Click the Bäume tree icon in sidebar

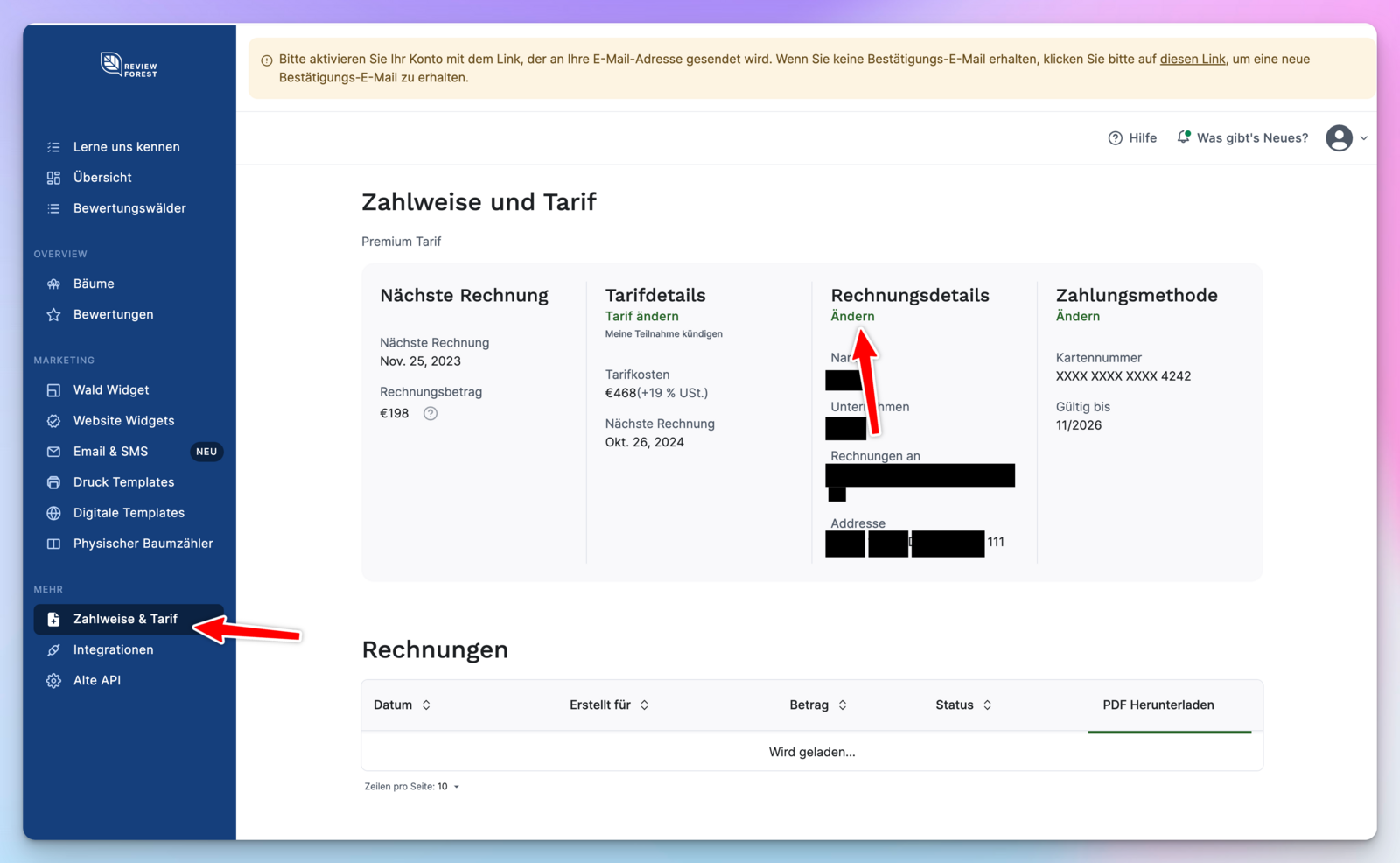54,284
